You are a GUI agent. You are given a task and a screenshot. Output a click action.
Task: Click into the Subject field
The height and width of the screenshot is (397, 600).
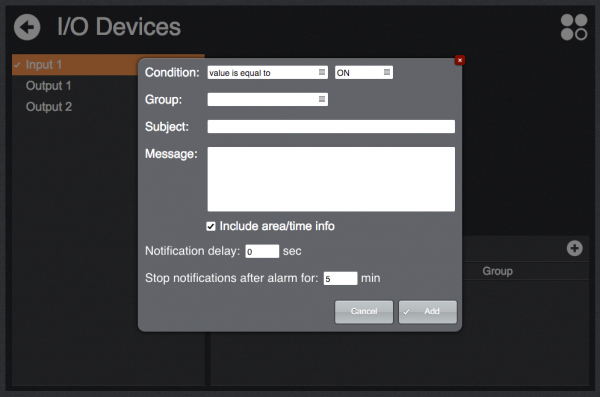[331, 127]
